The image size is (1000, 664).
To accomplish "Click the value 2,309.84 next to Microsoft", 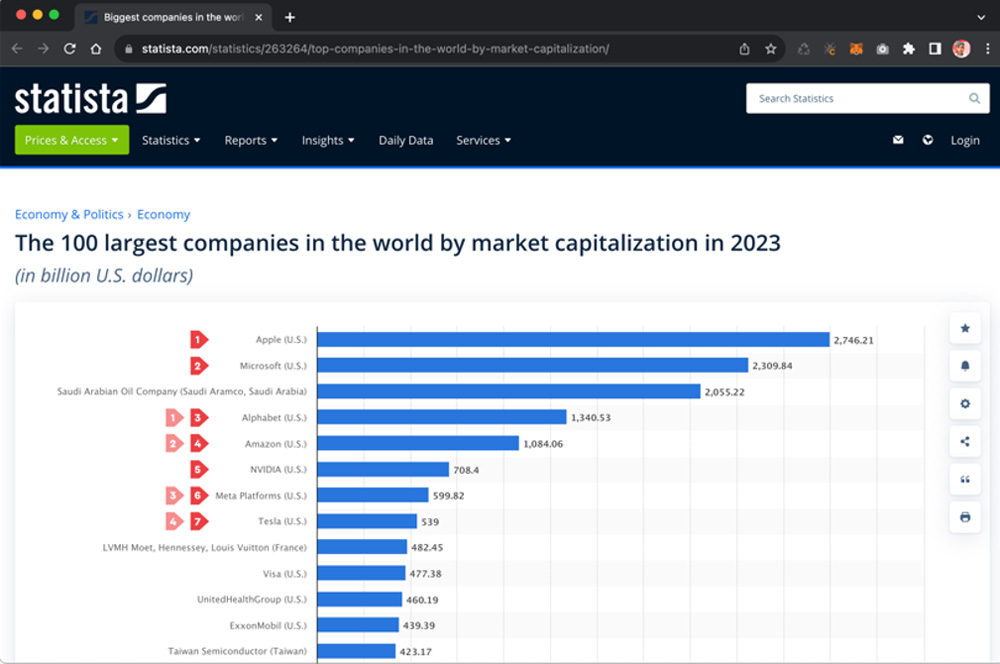I will 772,366.
